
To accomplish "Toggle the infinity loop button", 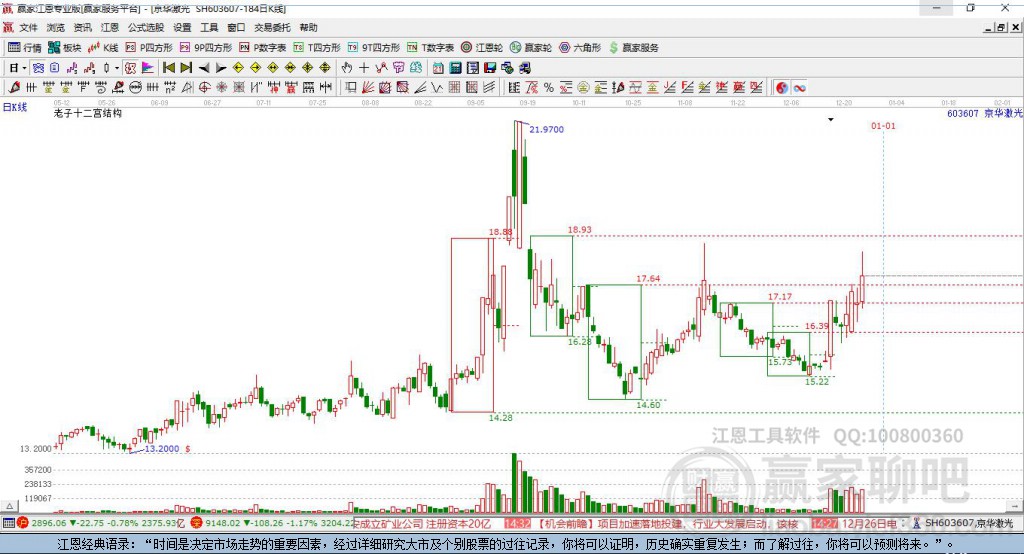I will [x=799, y=88].
